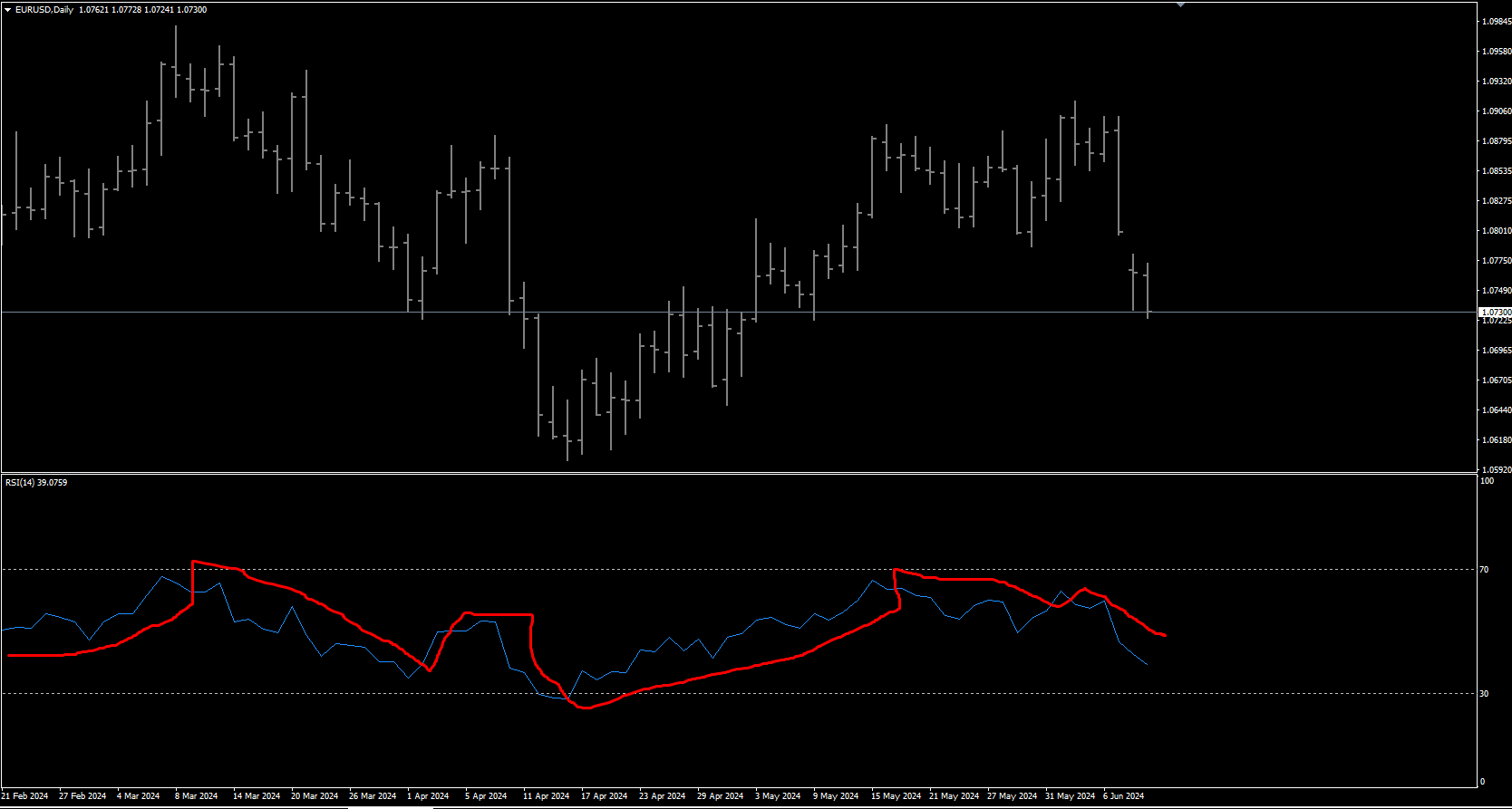Click the RSI level 70 label
The height and width of the screenshot is (809, 1512).
1484,570
